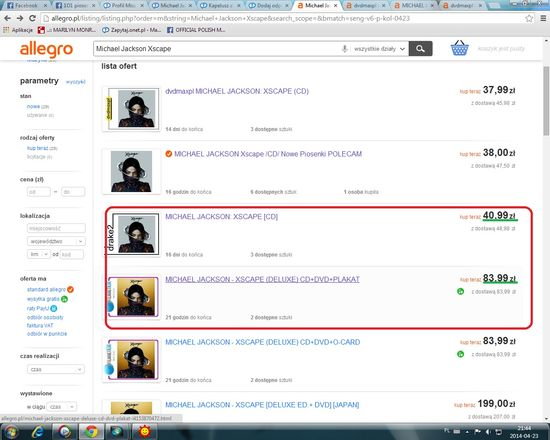Screen dimensions: 550x440
Task: Open the czas realizacji dropdown
Action: point(56,369)
